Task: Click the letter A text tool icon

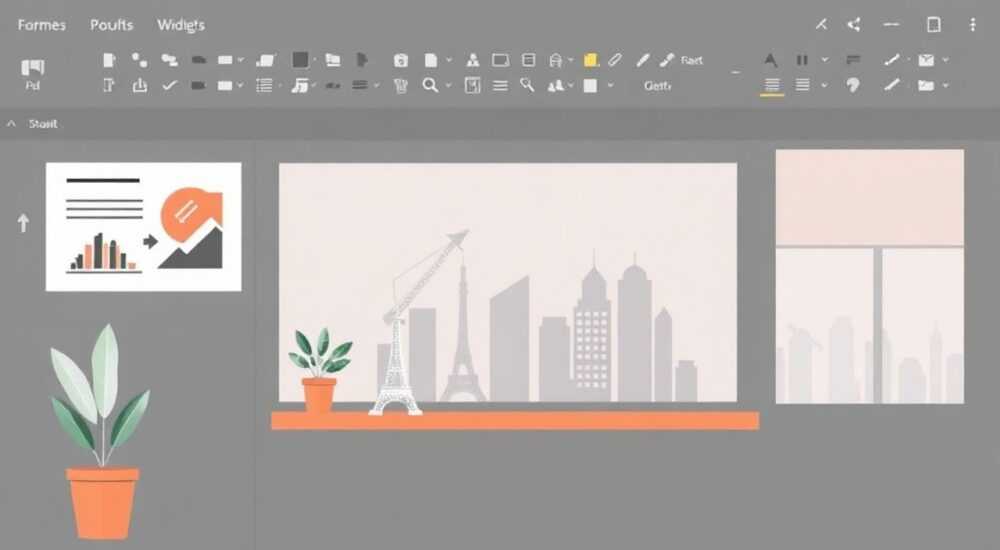Action: (x=770, y=60)
